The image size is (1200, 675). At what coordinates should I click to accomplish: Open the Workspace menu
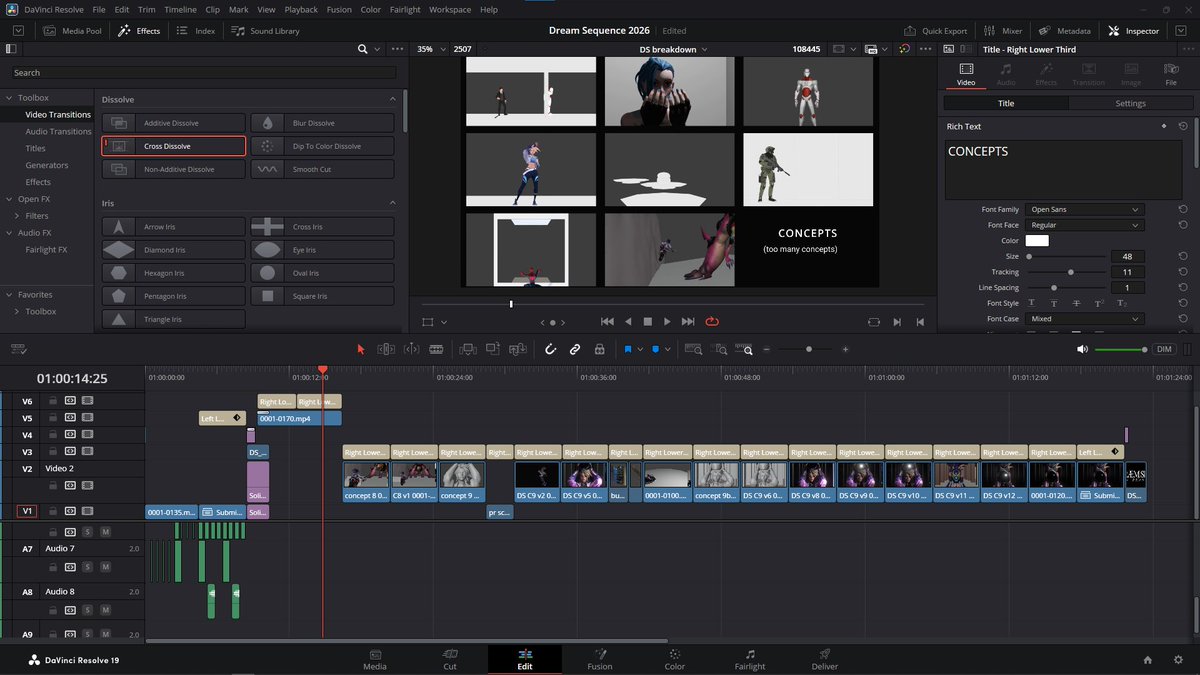[450, 9]
